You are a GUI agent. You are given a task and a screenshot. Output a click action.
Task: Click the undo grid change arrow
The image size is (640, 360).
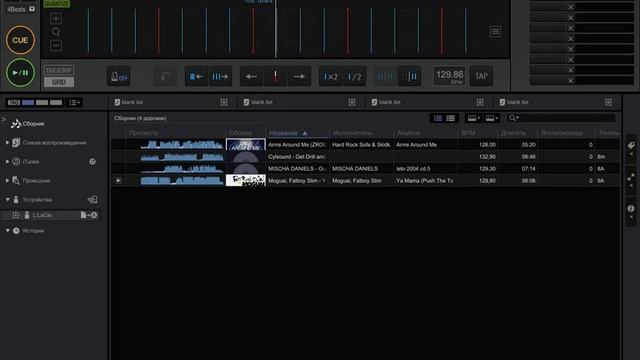165,76
